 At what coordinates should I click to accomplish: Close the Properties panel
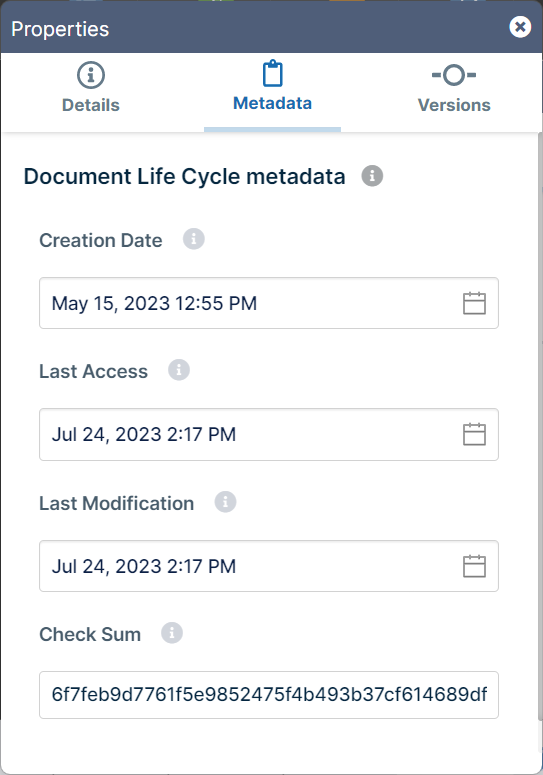point(520,27)
